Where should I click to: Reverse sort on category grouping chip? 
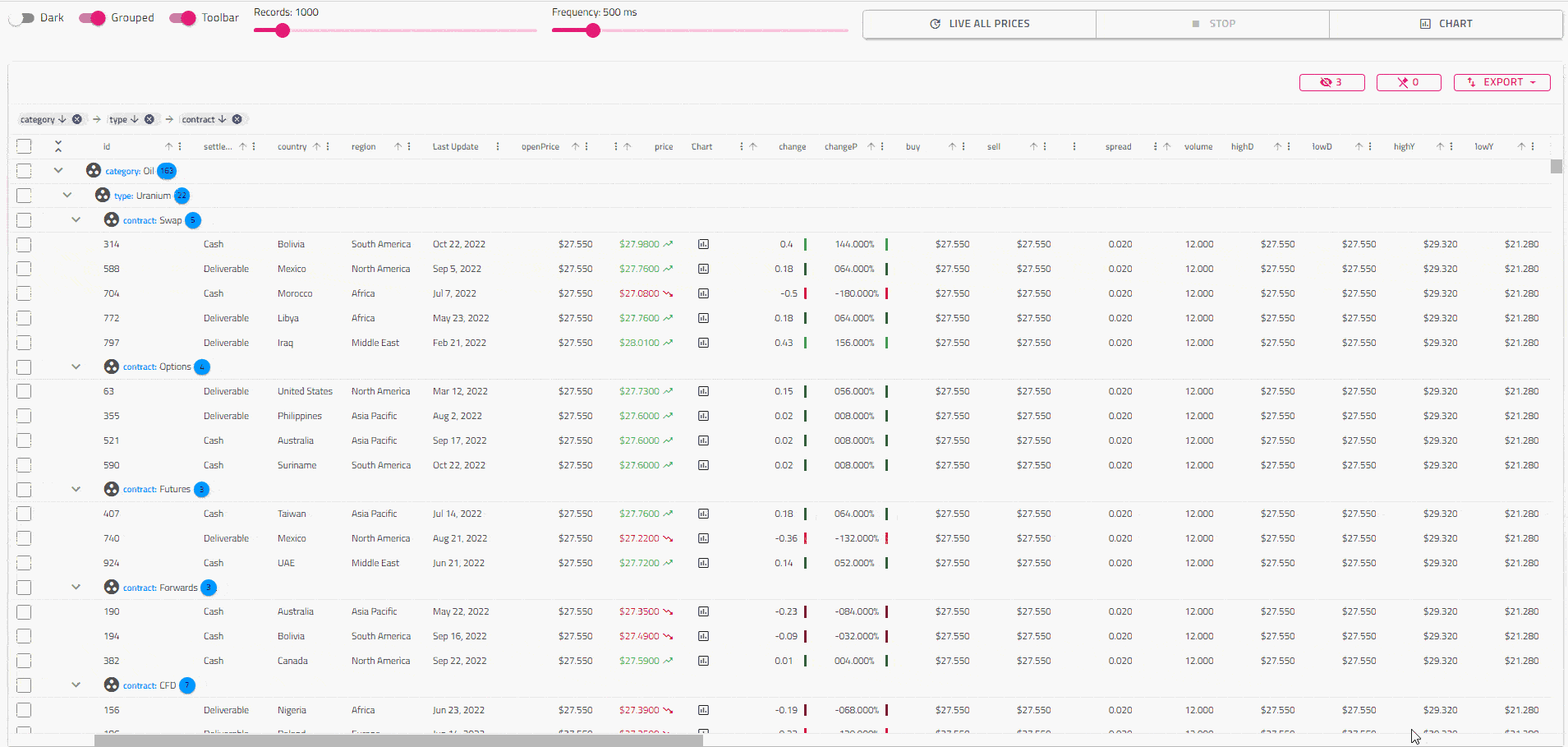(62, 119)
